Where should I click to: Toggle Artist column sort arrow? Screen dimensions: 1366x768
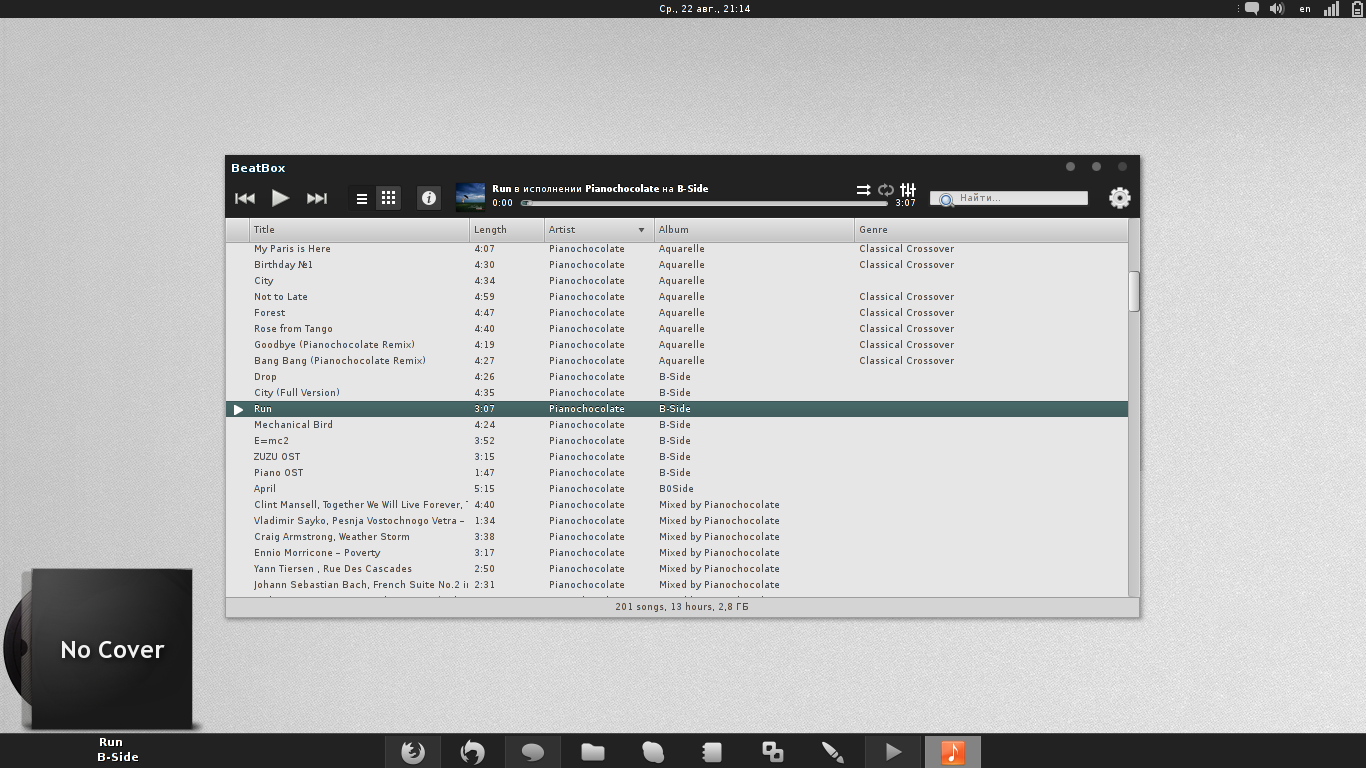point(642,230)
